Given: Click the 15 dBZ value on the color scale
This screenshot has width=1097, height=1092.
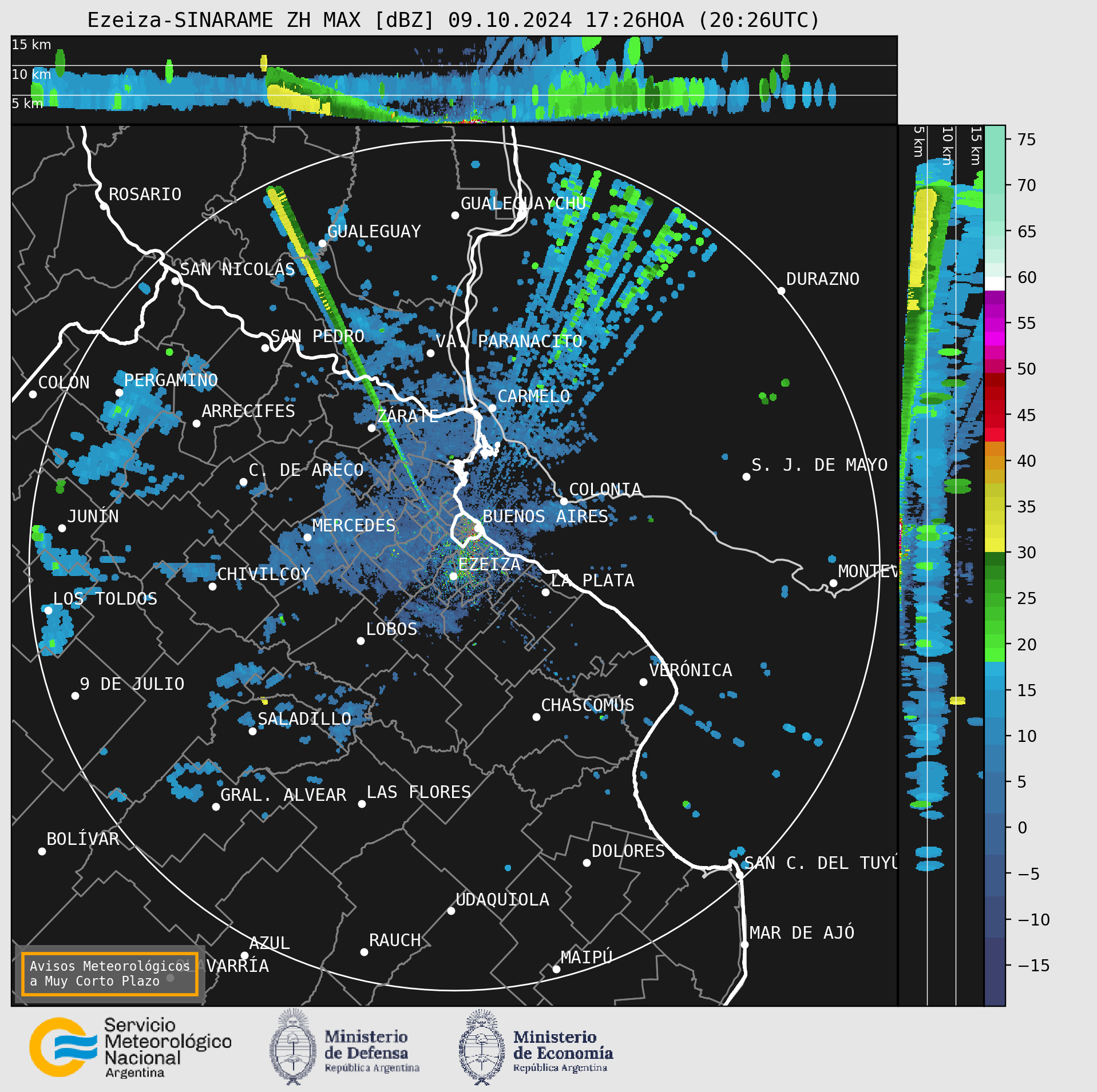Looking at the screenshot, I should (x=1027, y=690).
